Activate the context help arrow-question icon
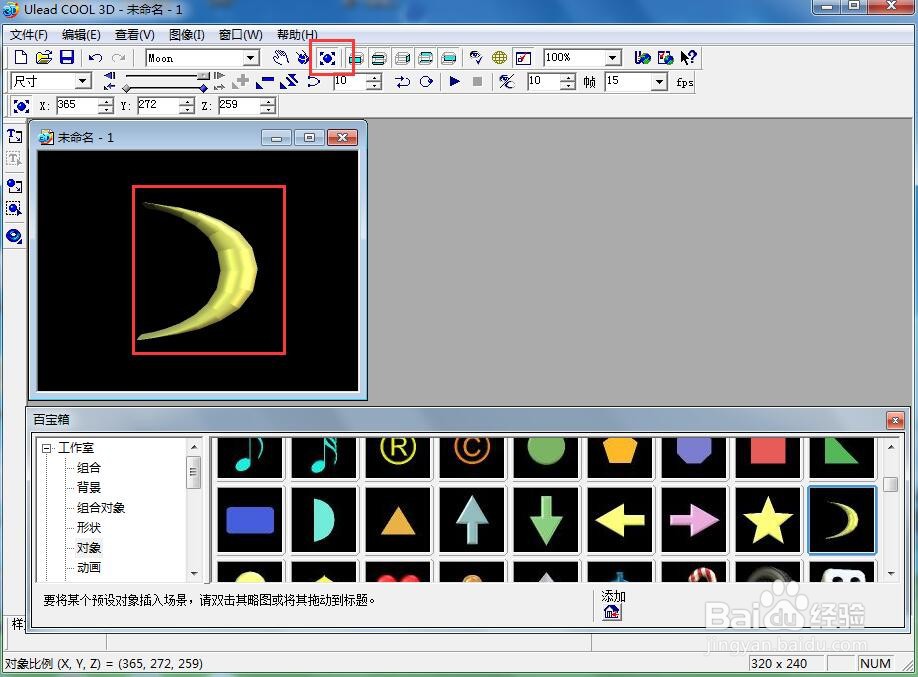Viewport: 918px width, 677px height. [x=688, y=57]
